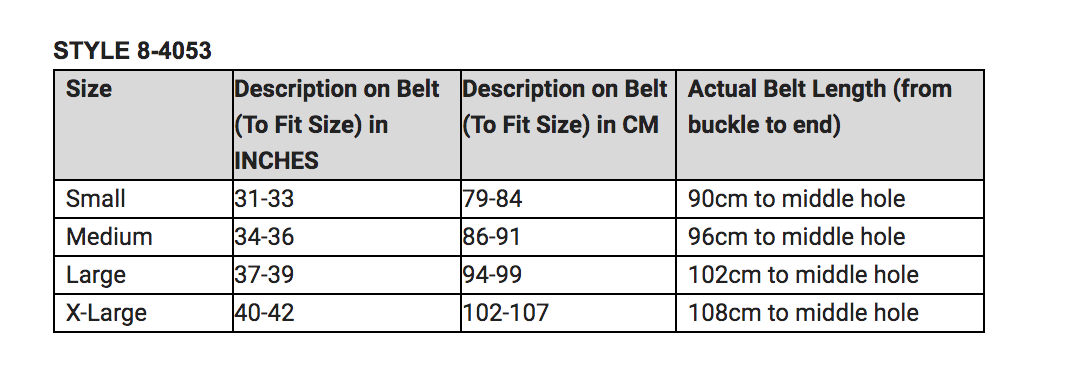This screenshot has height=373, width=1073.
Task: Select the Large size cell
Action: point(143,275)
